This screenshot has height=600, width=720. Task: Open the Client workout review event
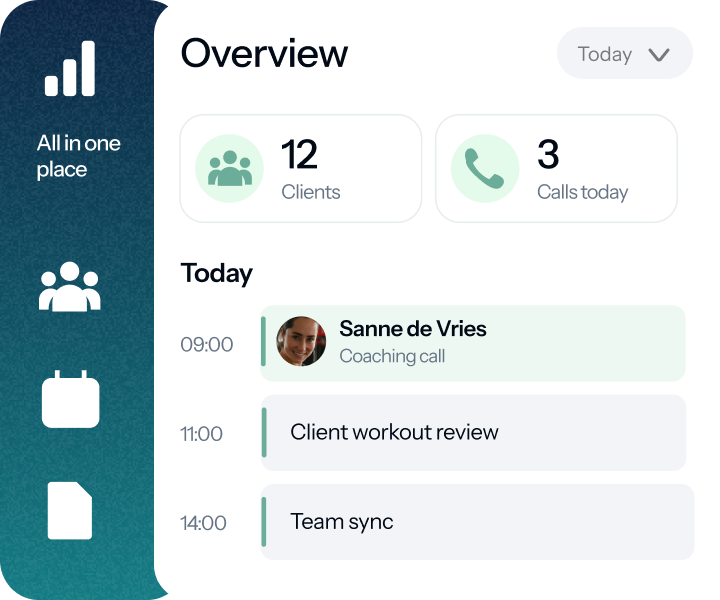[x=473, y=432]
